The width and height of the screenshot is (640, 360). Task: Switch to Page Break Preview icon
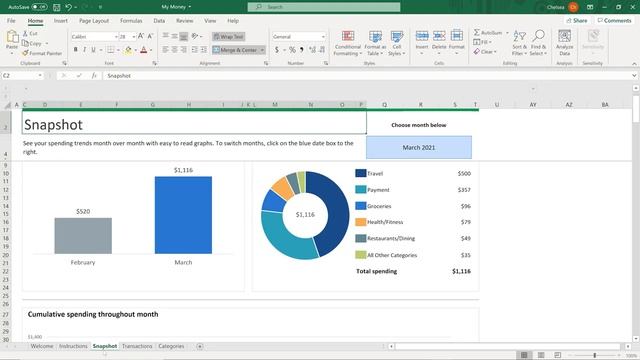[558, 355]
